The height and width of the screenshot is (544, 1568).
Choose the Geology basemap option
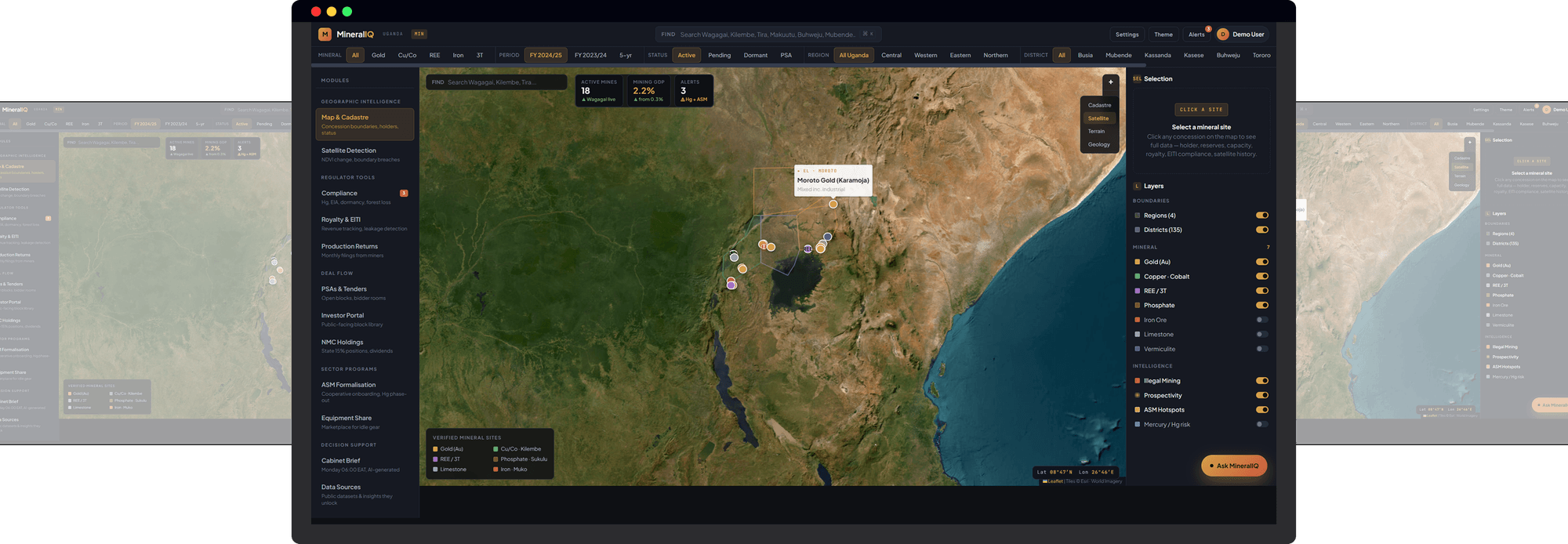1099,144
